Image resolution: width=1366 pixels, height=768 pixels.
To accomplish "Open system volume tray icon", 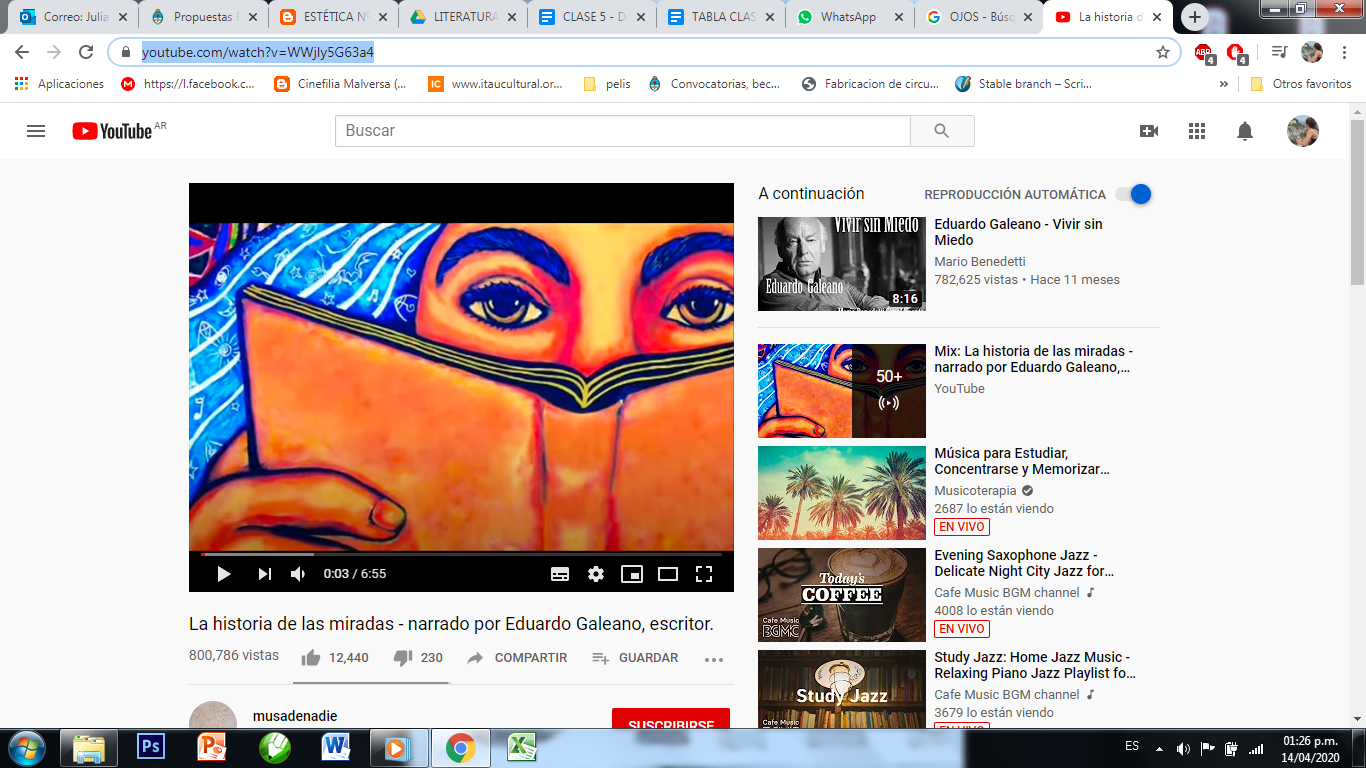I will [x=1183, y=747].
